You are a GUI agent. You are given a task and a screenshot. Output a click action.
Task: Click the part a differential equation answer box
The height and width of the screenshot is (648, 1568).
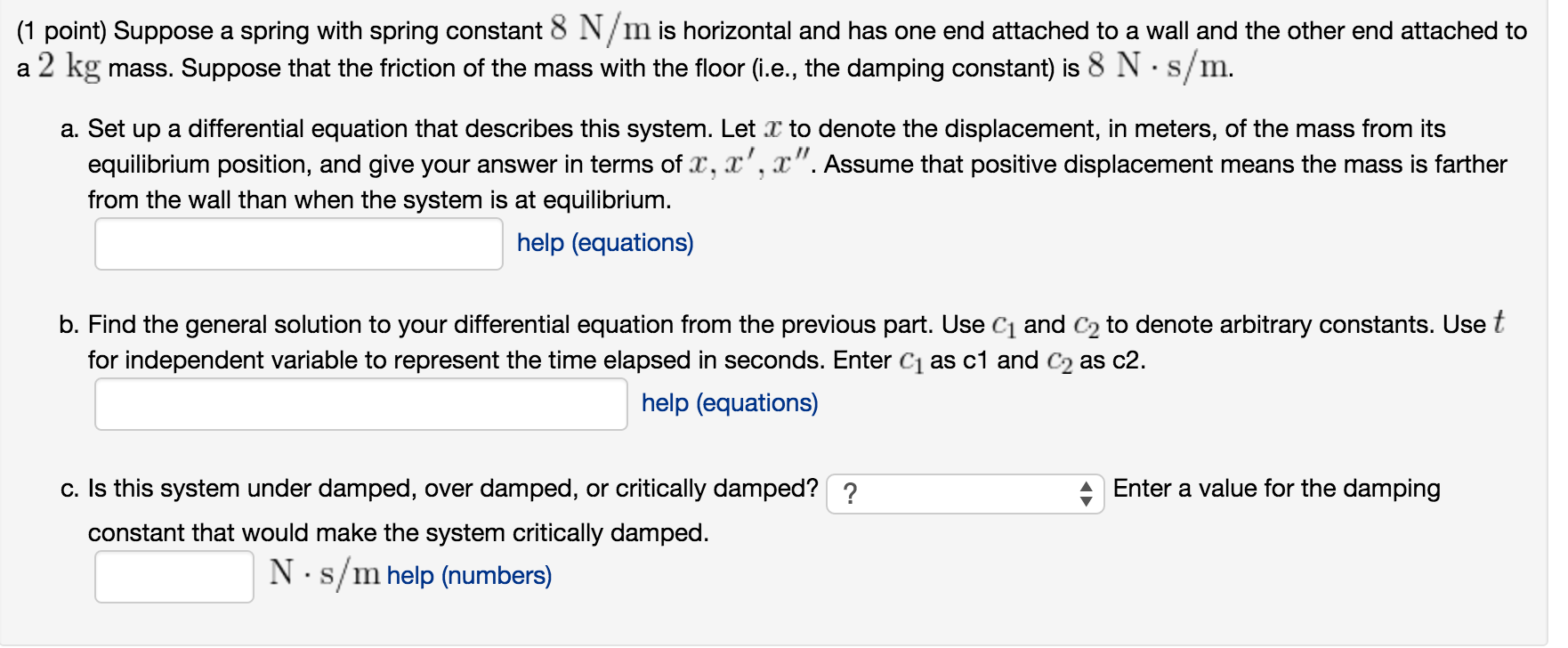tap(299, 244)
